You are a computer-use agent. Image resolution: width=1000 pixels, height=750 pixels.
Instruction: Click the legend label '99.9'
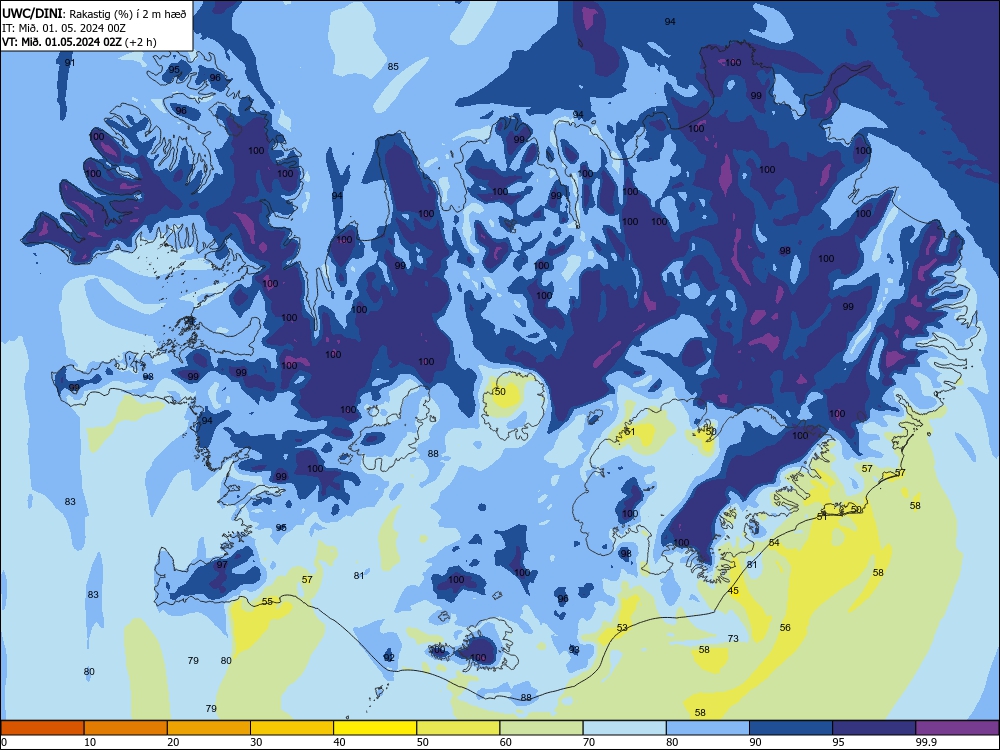926,742
